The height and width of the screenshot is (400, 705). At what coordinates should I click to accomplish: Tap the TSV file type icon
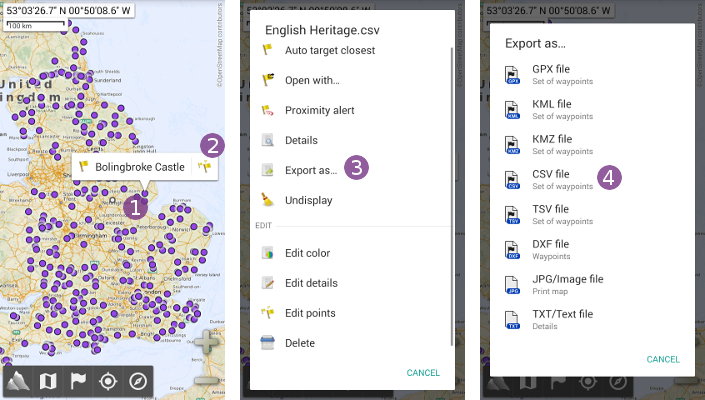(x=512, y=215)
